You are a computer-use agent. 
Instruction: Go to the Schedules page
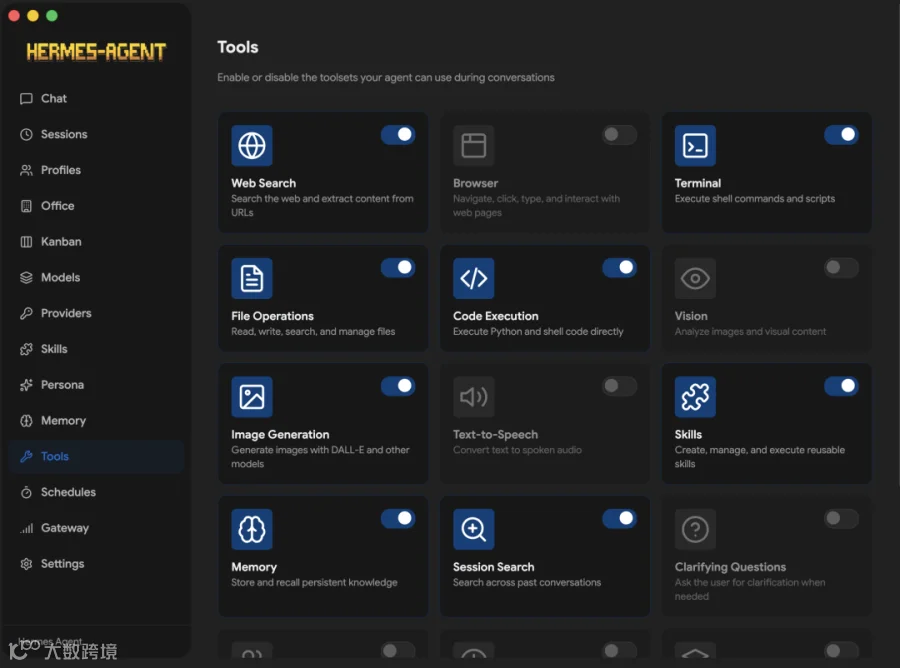(x=96, y=492)
